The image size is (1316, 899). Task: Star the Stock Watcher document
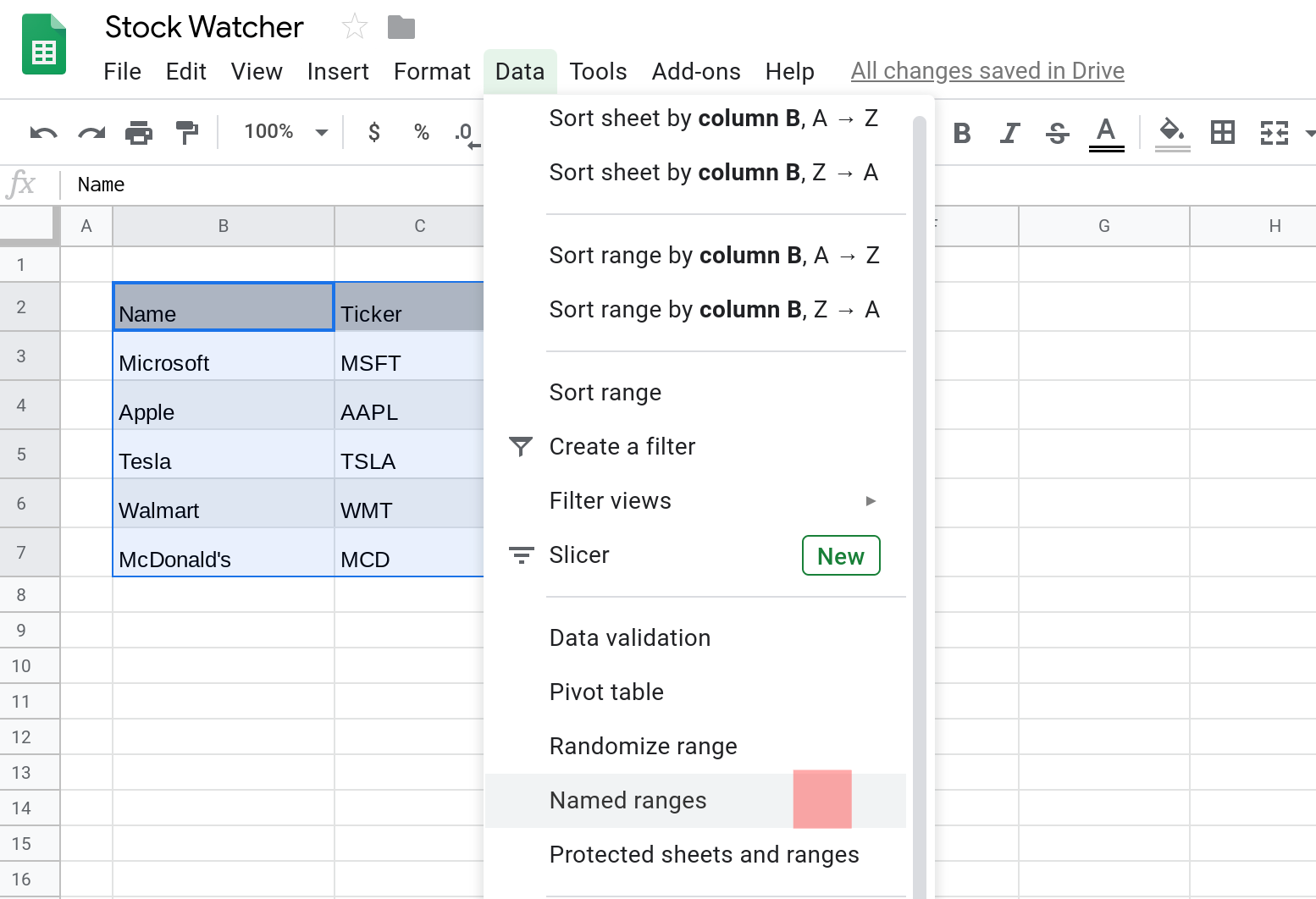354,27
